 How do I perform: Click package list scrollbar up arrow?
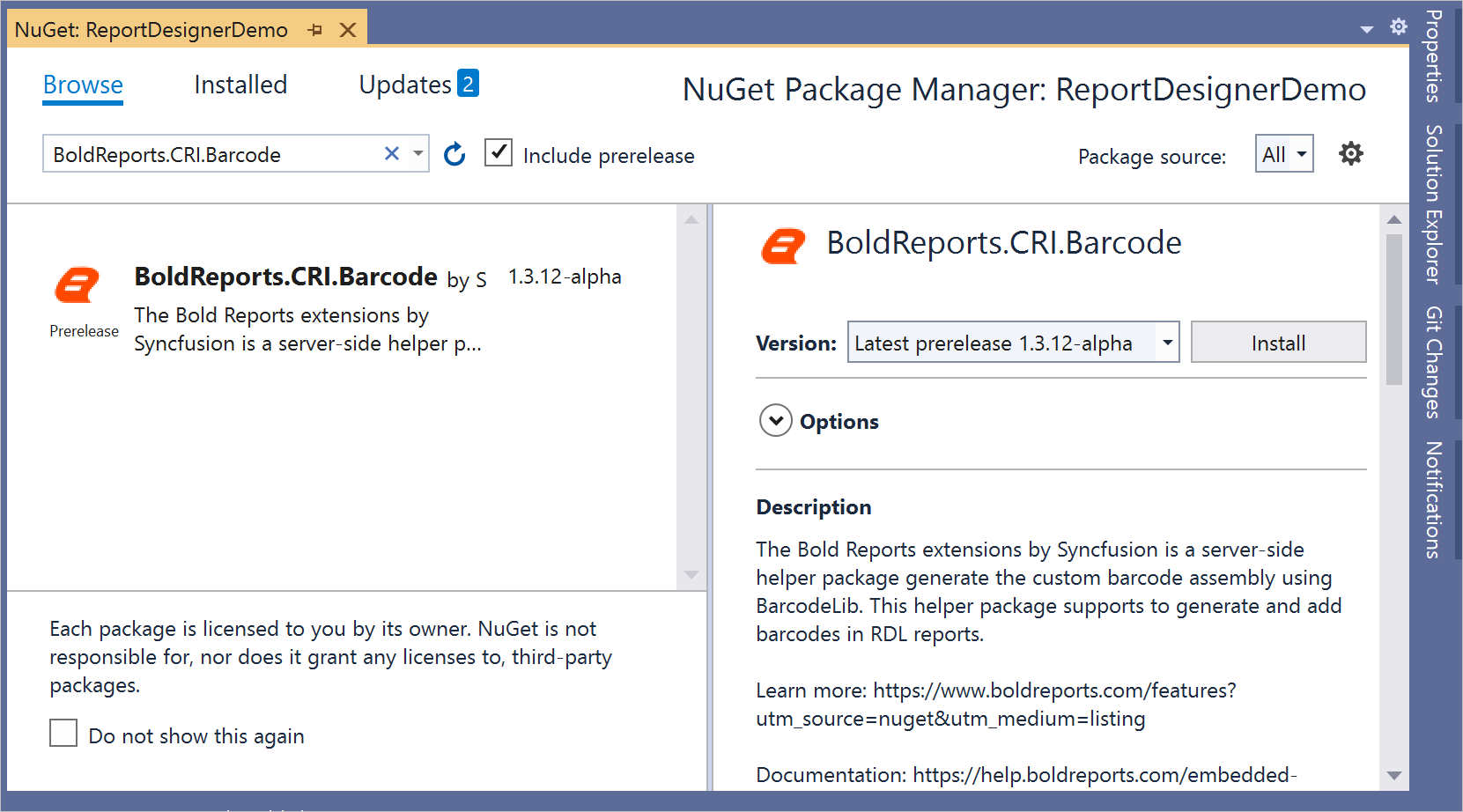pyautogui.click(x=691, y=219)
